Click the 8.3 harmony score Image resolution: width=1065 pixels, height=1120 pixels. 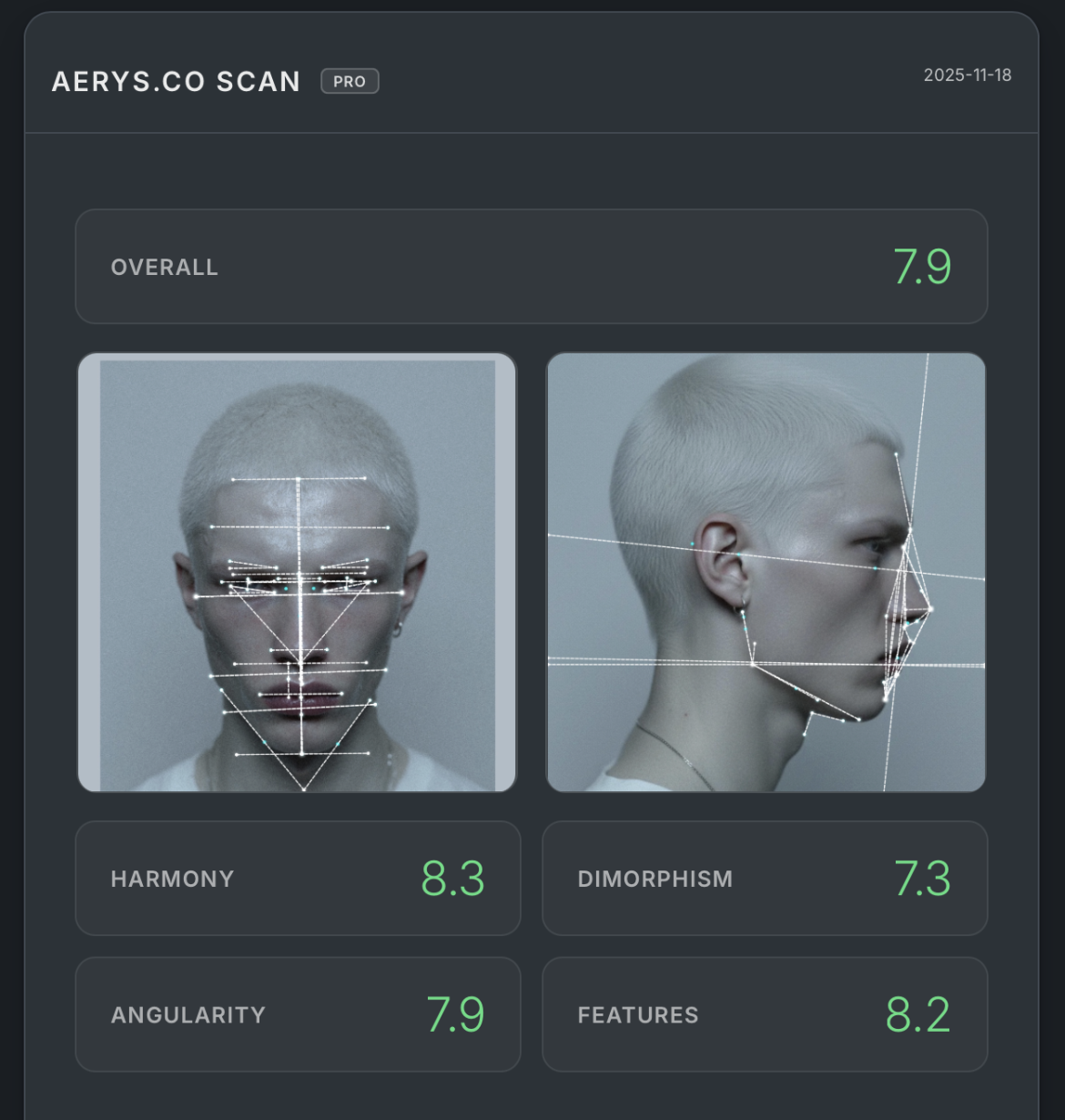[452, 879]
